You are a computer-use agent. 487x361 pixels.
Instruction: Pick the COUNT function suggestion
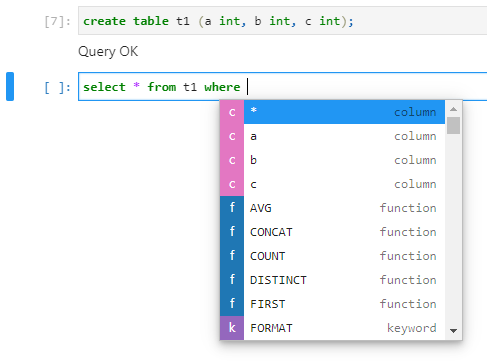332,256
